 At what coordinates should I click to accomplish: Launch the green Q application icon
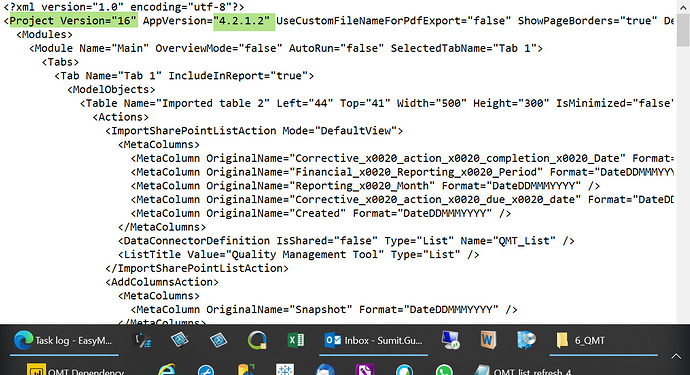pyautogui.click(x=257, y=341)
